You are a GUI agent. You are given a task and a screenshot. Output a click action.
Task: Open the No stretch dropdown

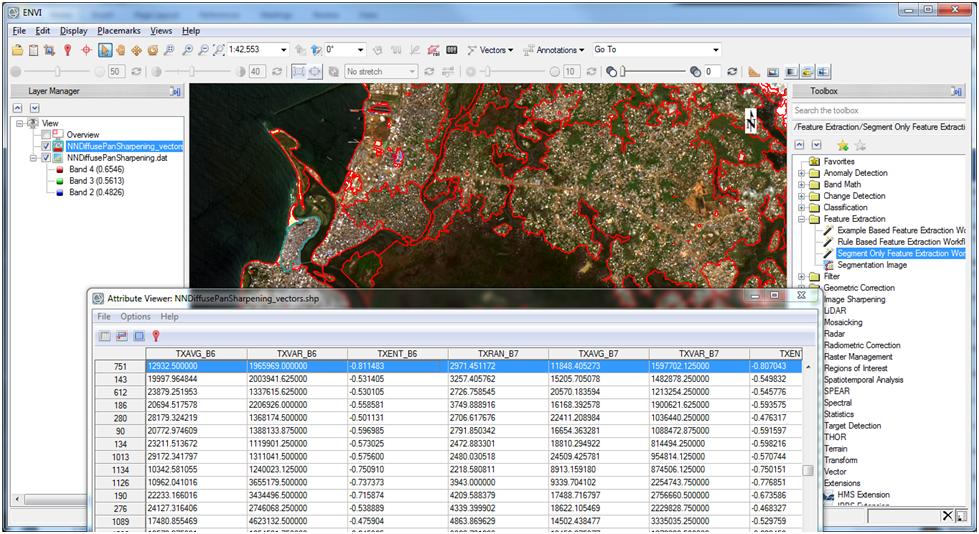tap(412, 72)
